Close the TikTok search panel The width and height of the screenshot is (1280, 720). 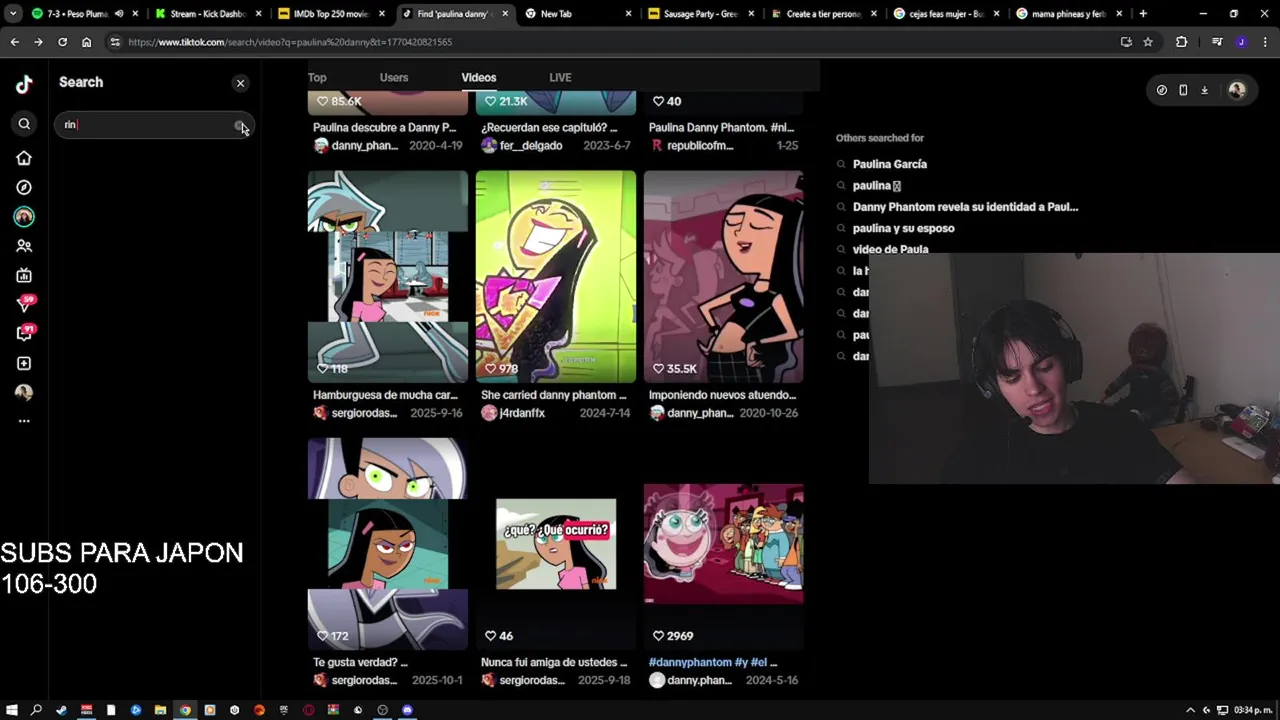[x=240, y=83]
